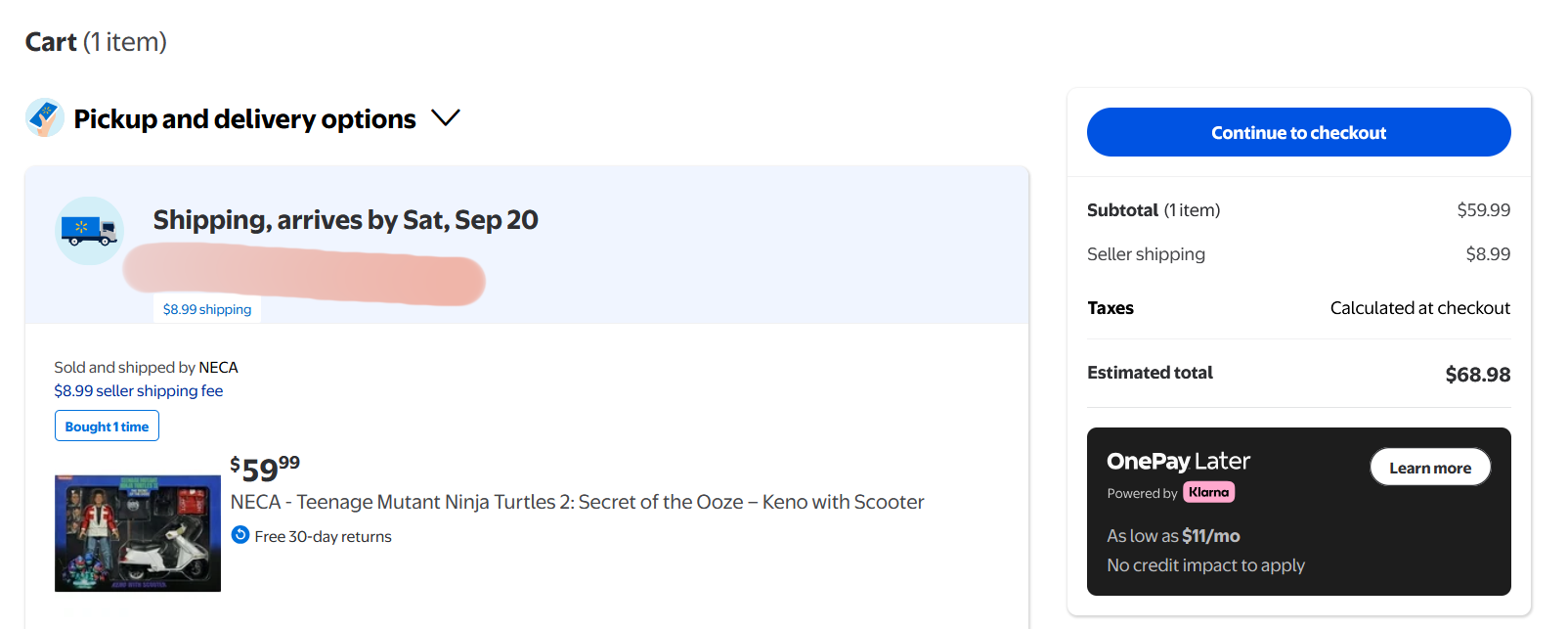Click the free returns circular arrow icon
This screenshot has width=1568, height=629.
[x=240, y=535]
